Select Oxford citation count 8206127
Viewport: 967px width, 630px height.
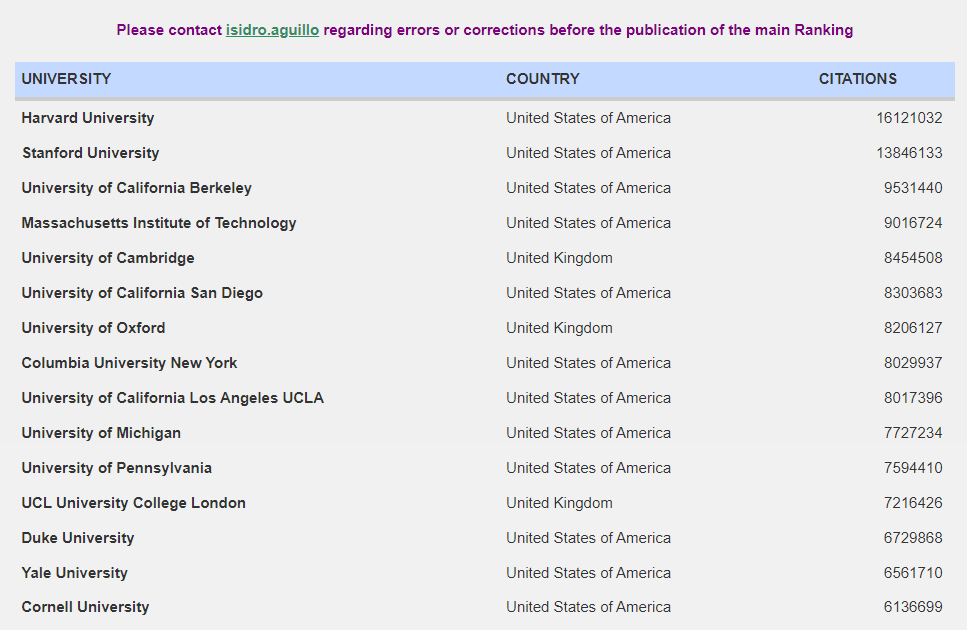[x=913, y=328]
